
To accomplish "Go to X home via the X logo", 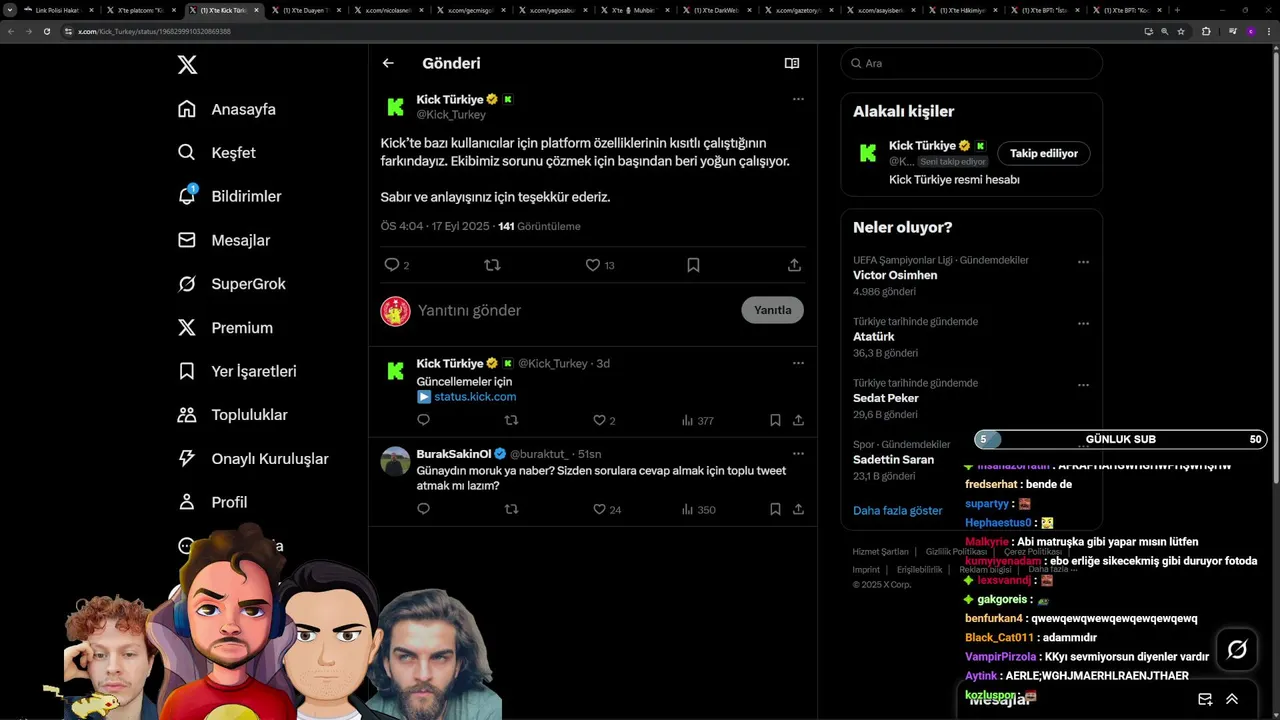I will point(187,65).
